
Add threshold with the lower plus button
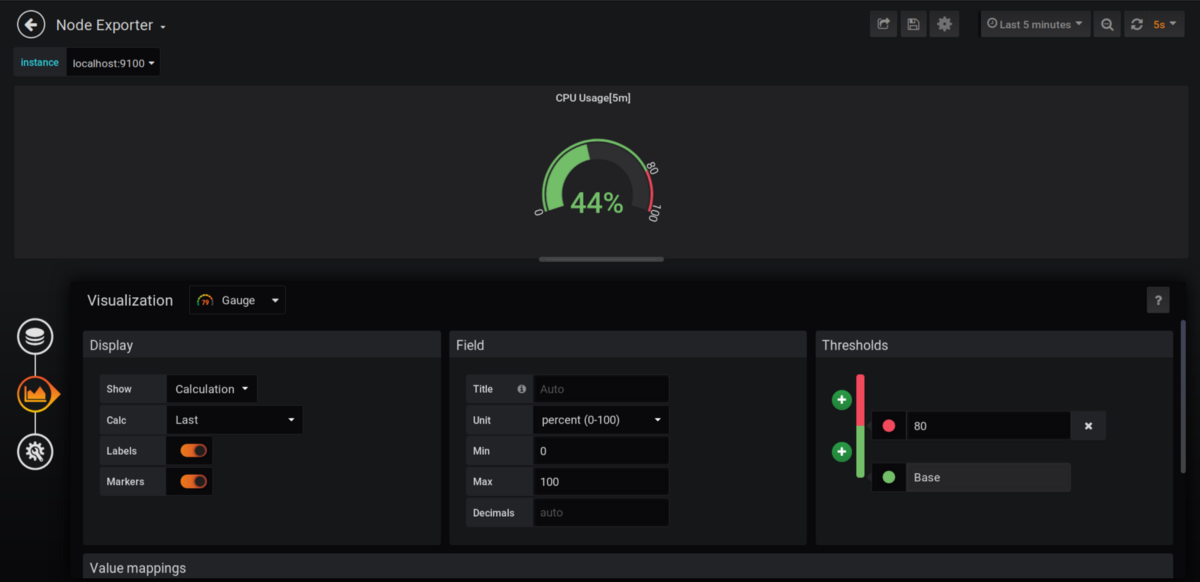coord(842,452)
